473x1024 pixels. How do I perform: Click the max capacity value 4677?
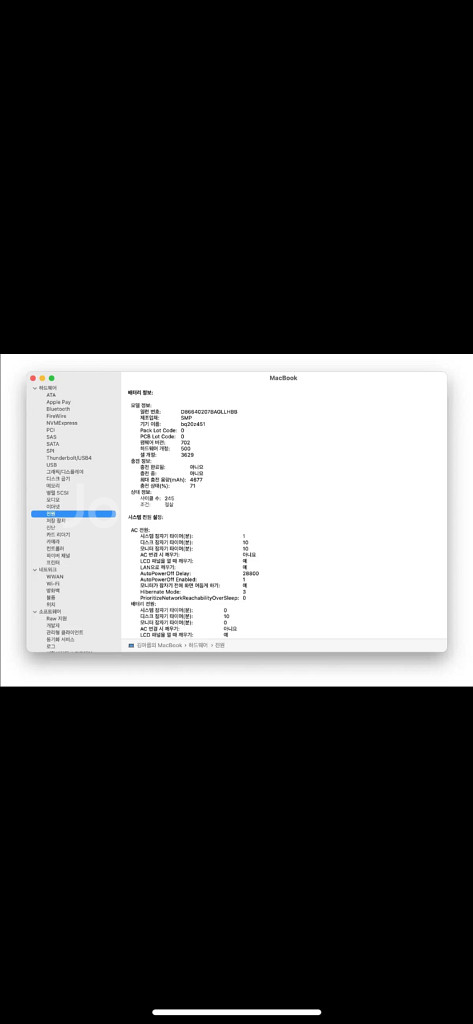(196, 479)
